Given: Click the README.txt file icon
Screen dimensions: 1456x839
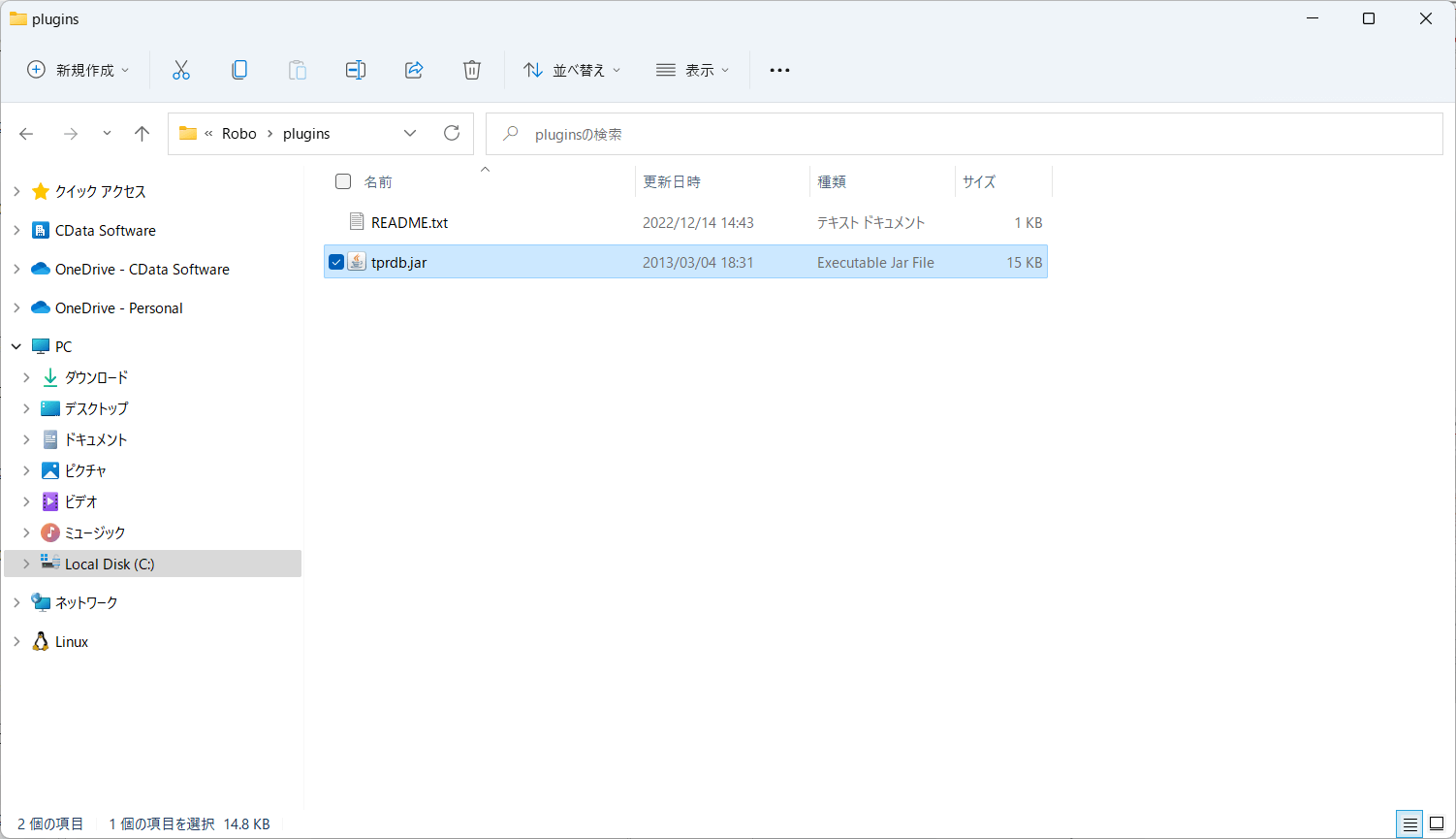Looking at the screenshot, I should click(357, 222).
